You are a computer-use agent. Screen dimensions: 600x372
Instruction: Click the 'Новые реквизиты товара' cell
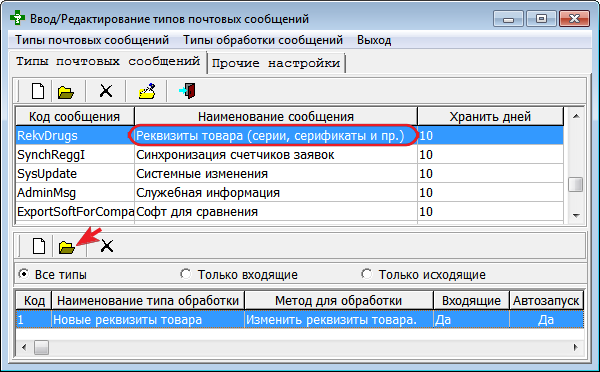(148, 320)
